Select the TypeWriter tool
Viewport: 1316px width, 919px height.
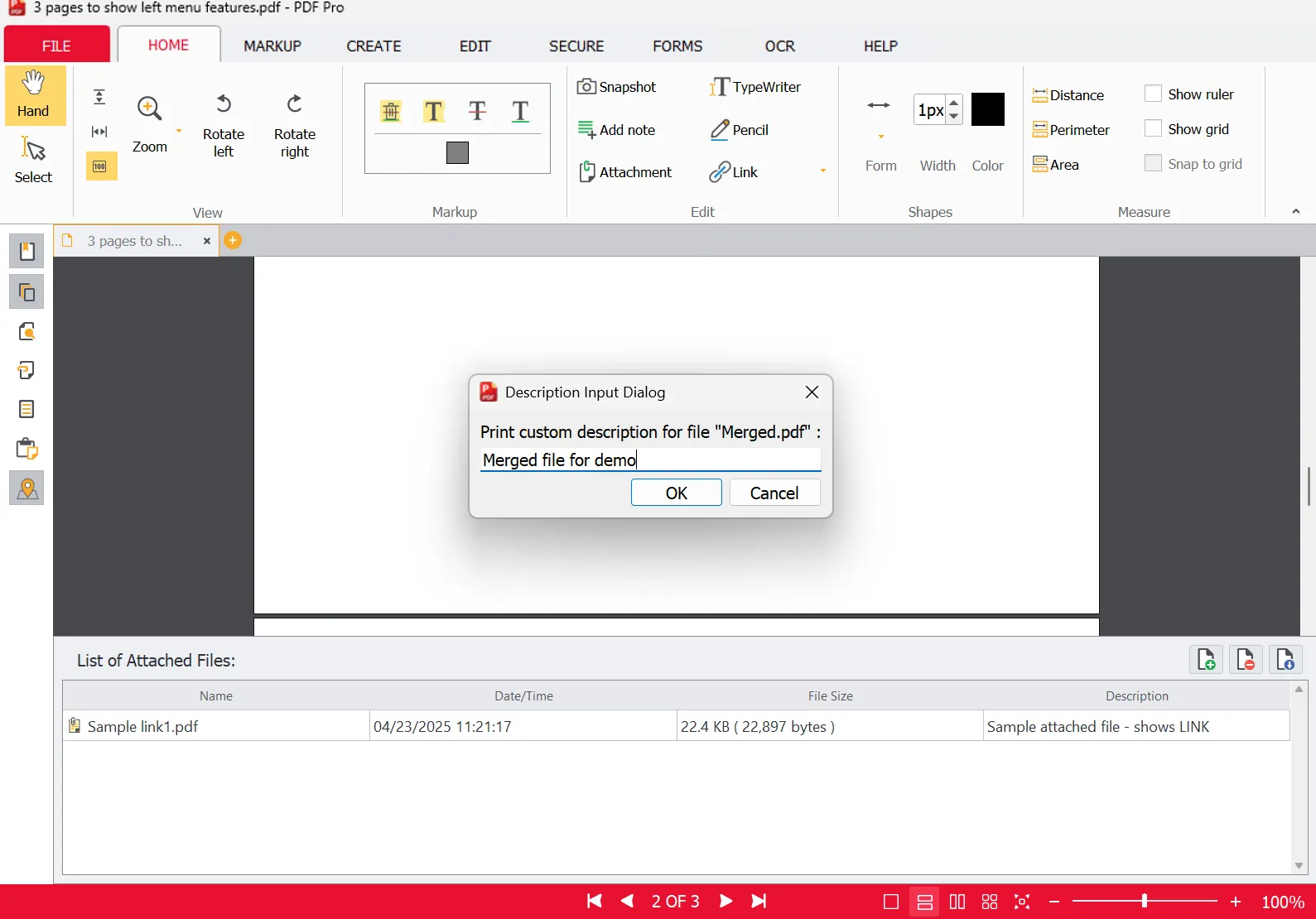pyautogui.click(x=755, y=87)
